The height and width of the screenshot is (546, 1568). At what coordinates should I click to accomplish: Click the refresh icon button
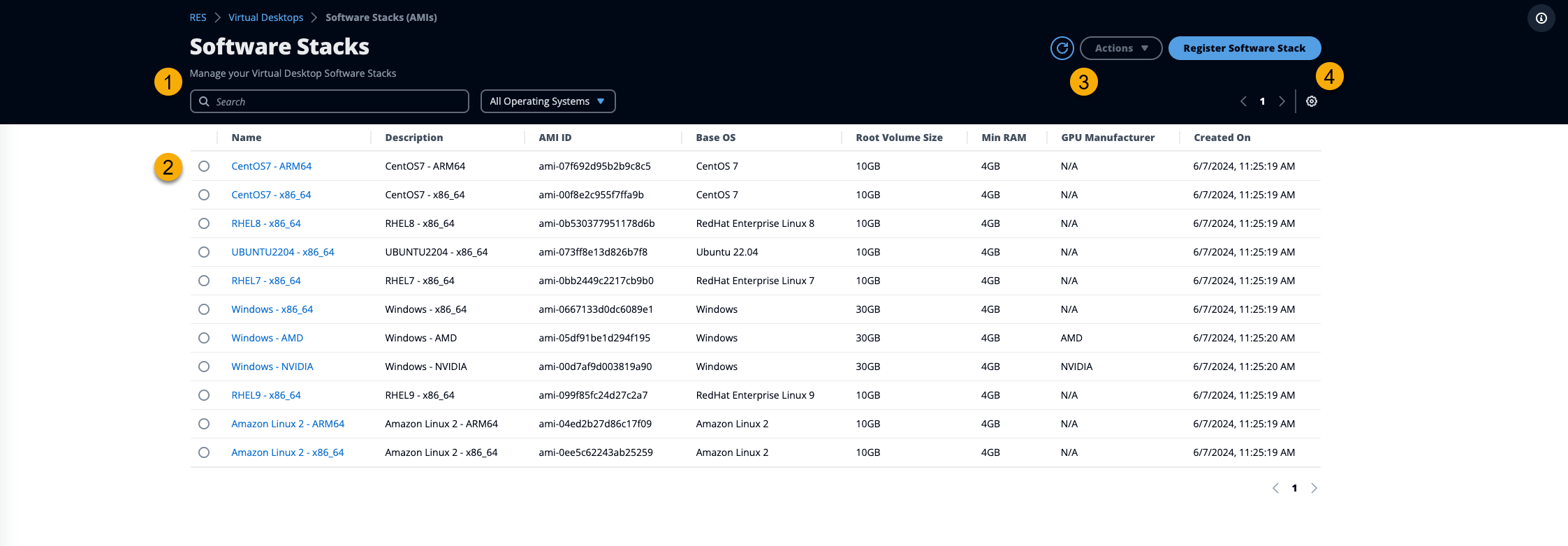[1062, 48]
